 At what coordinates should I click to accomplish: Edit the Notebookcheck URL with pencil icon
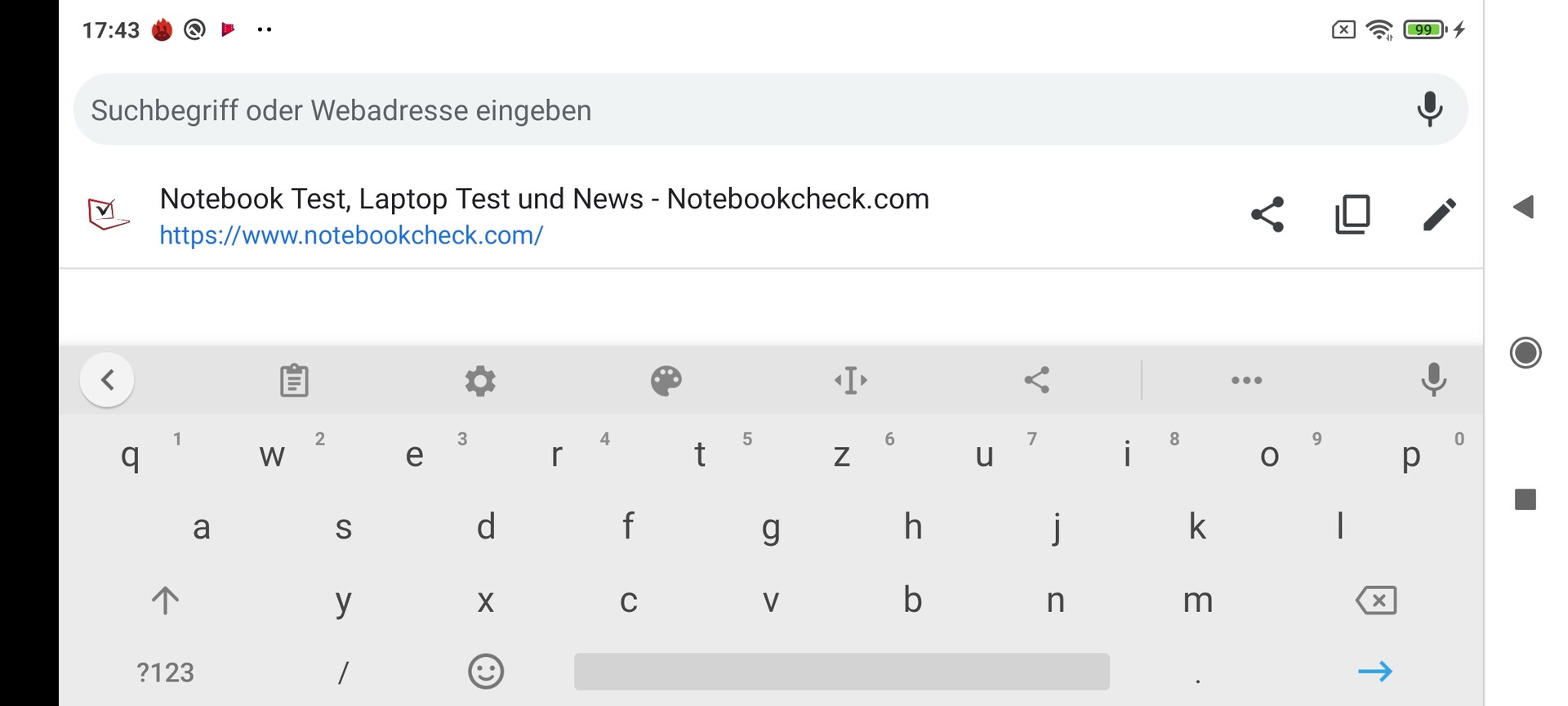[x=1439, y=215]
